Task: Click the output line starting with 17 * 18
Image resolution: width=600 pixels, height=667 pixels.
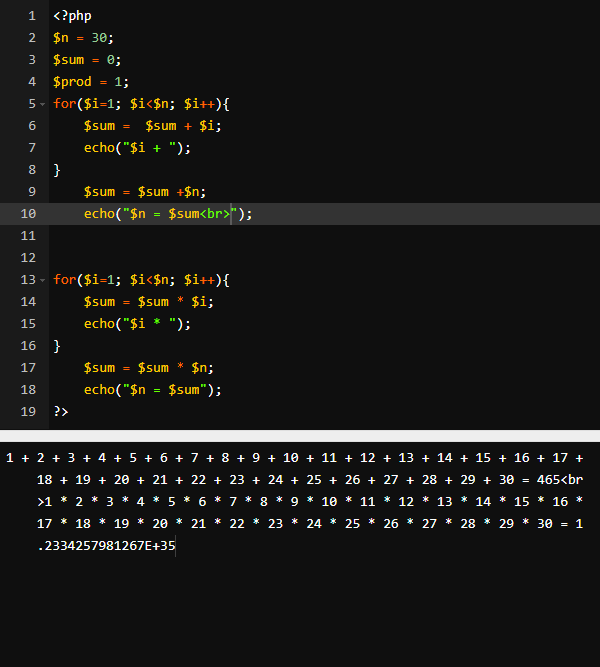Action: point(310,524)
